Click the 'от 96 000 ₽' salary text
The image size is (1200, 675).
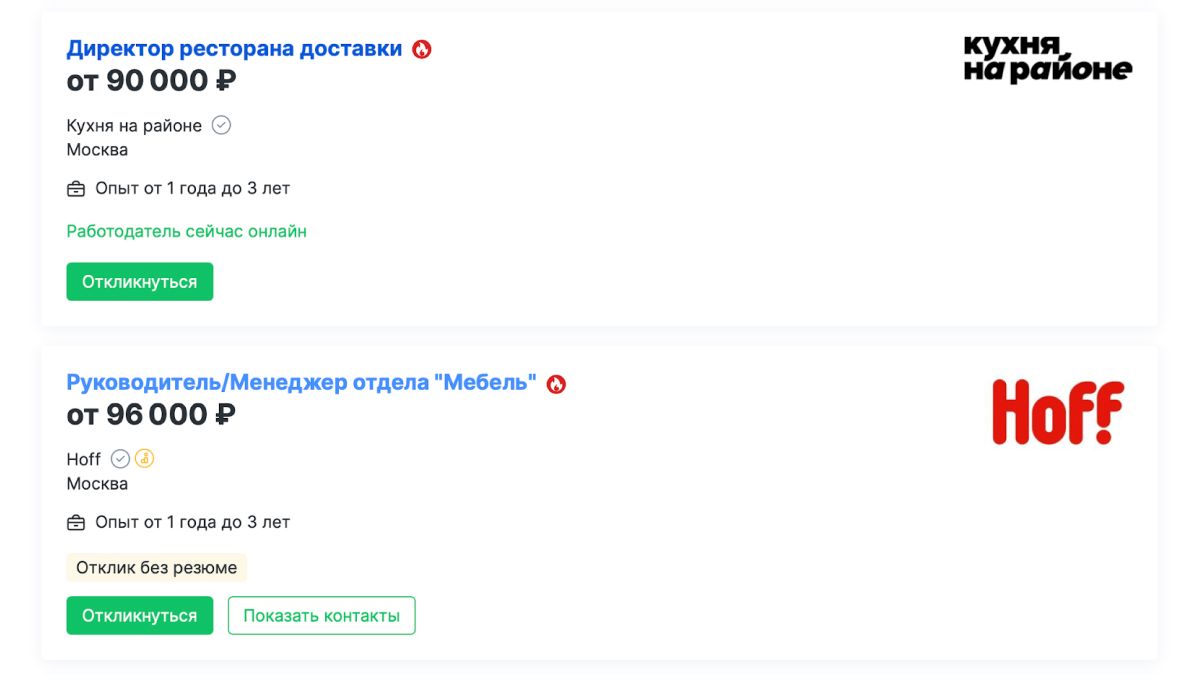[x=149, y=414]
